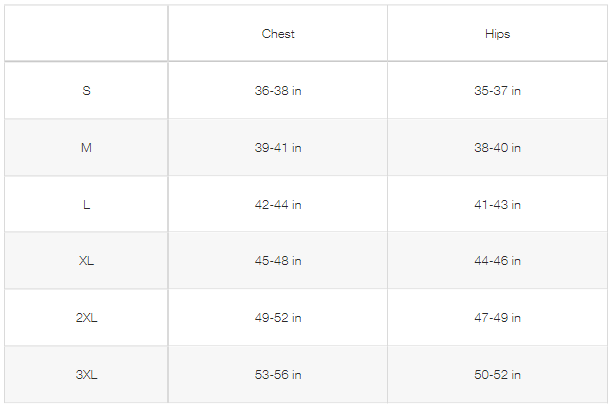Click the 38-40 in hips cell
This screenshot has height=408, width=612.
(497, 148)
